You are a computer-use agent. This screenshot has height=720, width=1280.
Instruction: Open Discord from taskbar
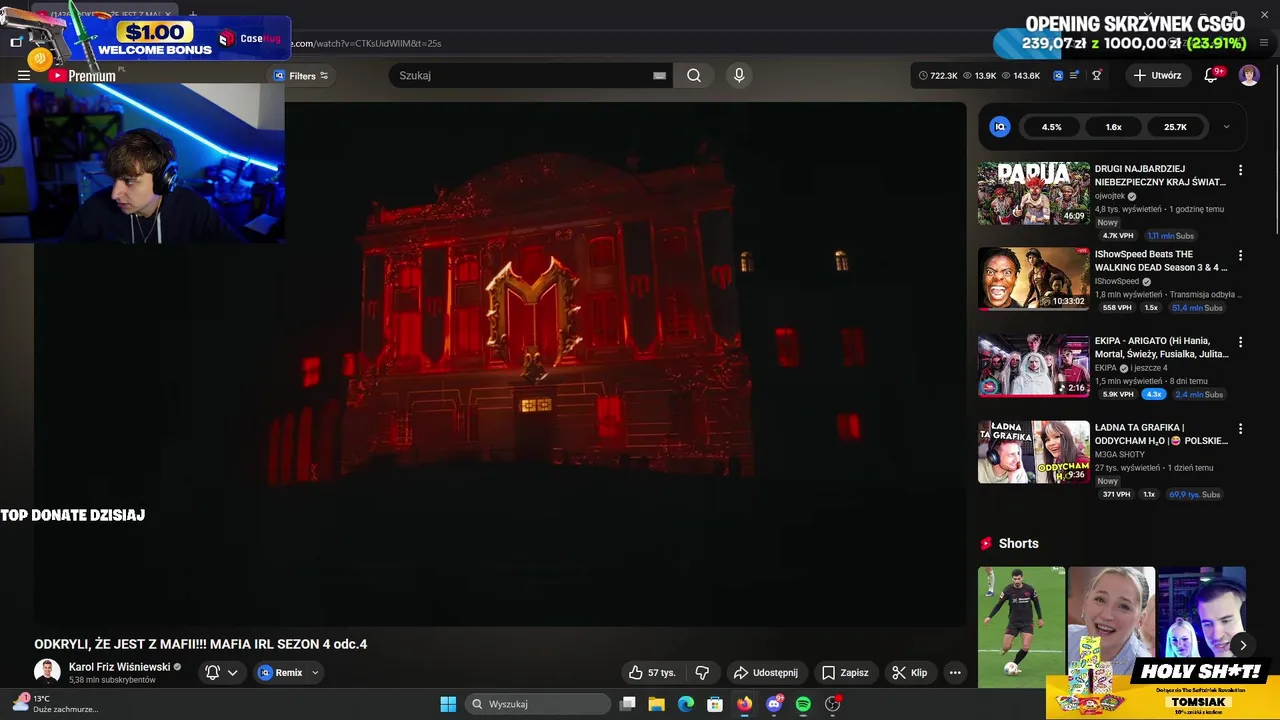point(774,704)
